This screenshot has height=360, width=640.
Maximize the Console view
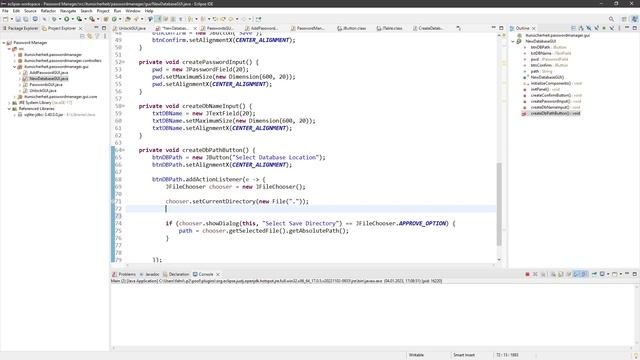click(635, 274)
